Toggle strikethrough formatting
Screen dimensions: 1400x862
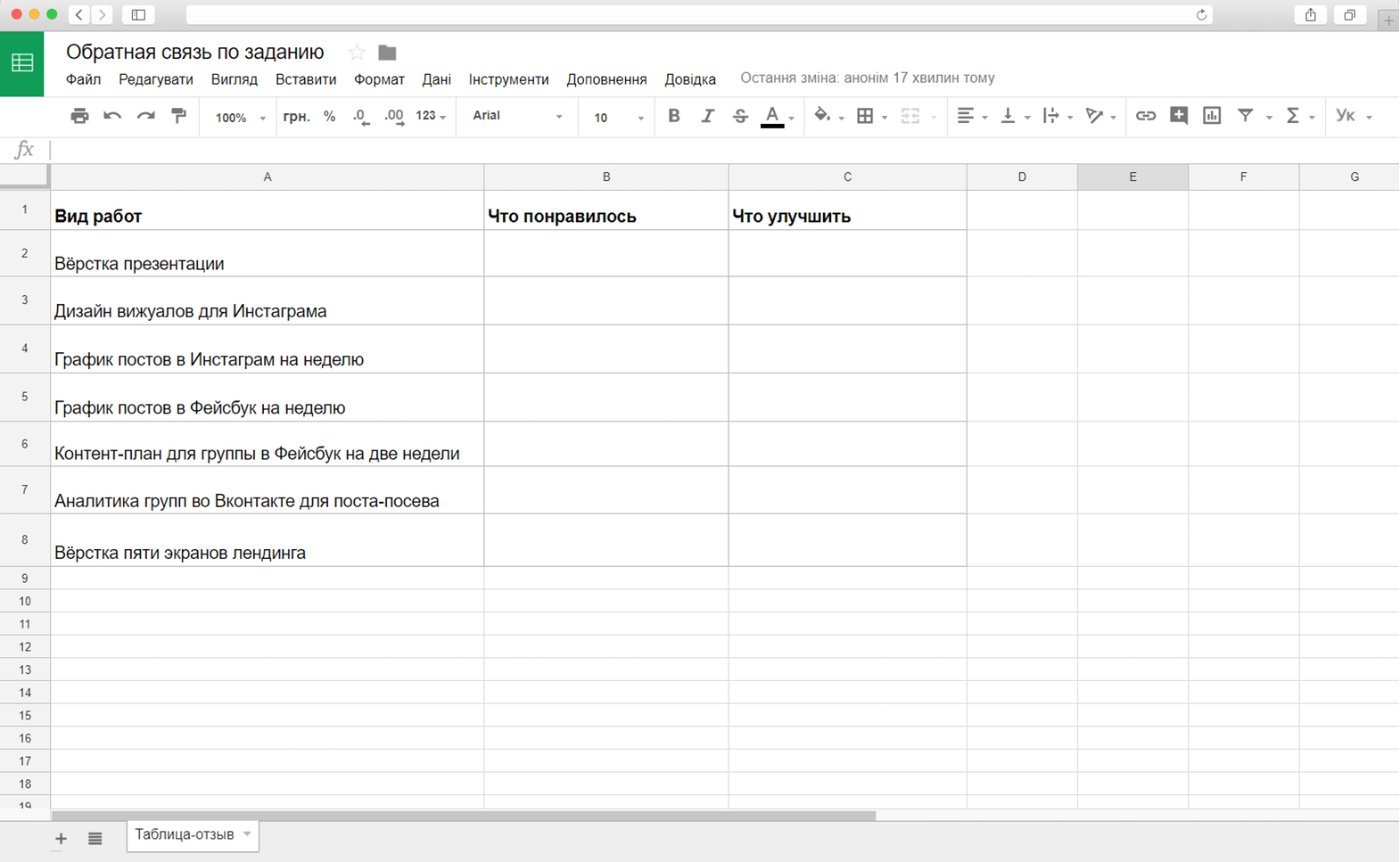740,116
